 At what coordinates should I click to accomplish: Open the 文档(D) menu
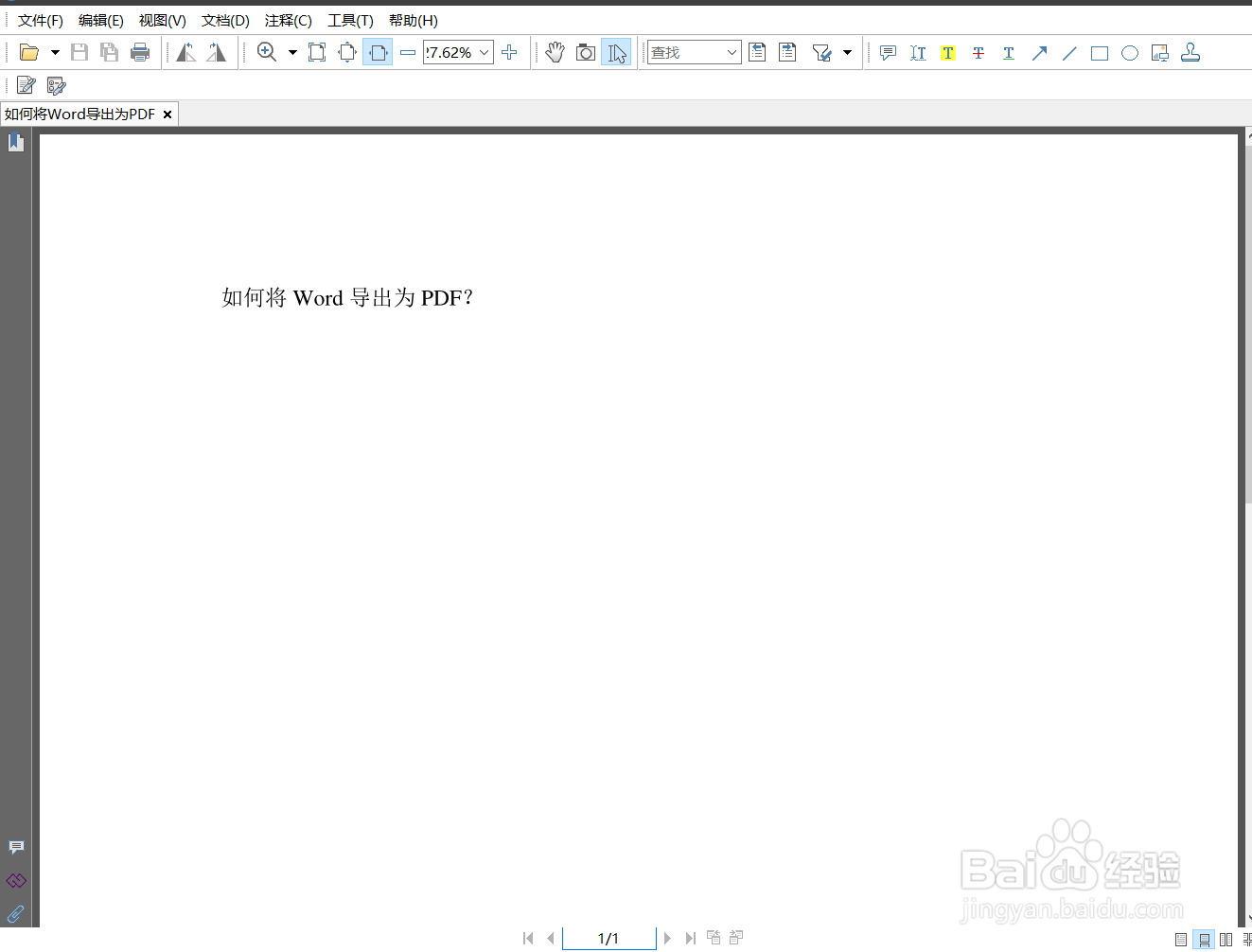225,21
